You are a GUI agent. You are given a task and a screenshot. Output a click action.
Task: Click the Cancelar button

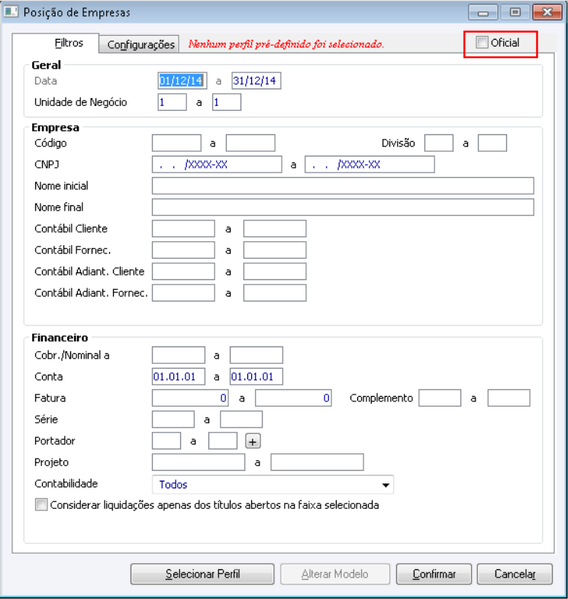pos(515,574)
